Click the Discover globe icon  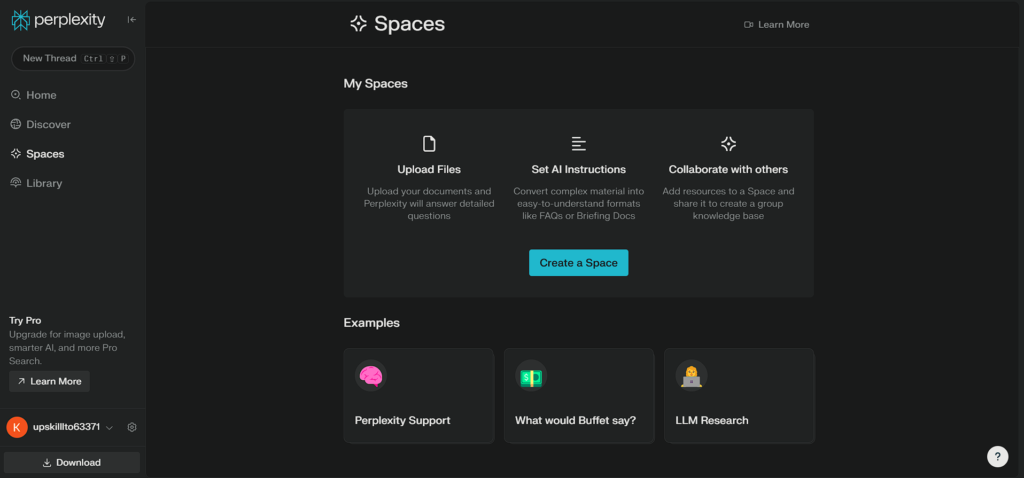16,124
